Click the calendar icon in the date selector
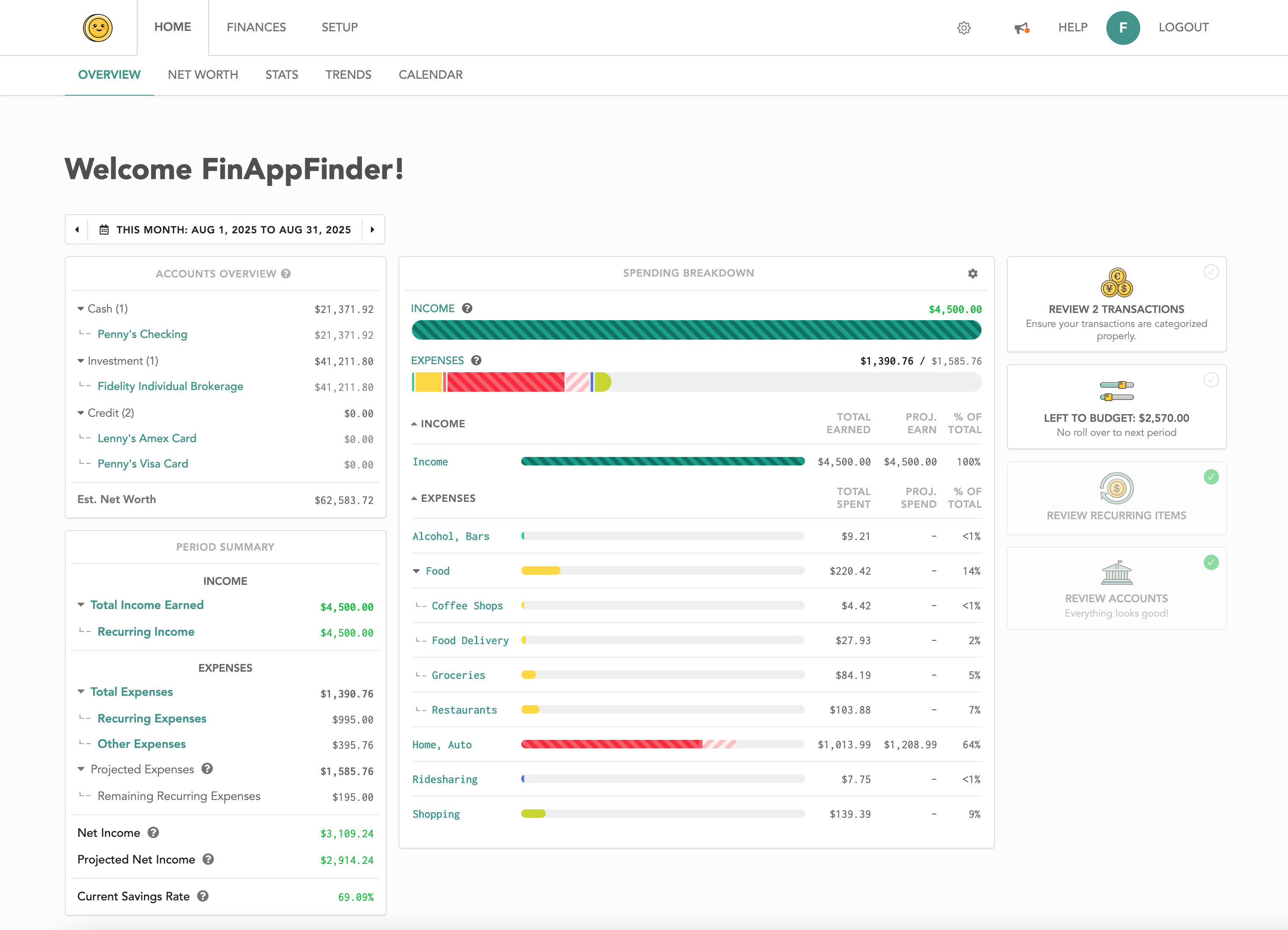Image resolution: width=1288 pixels, height=930 pixels. [x=104, y=230]
